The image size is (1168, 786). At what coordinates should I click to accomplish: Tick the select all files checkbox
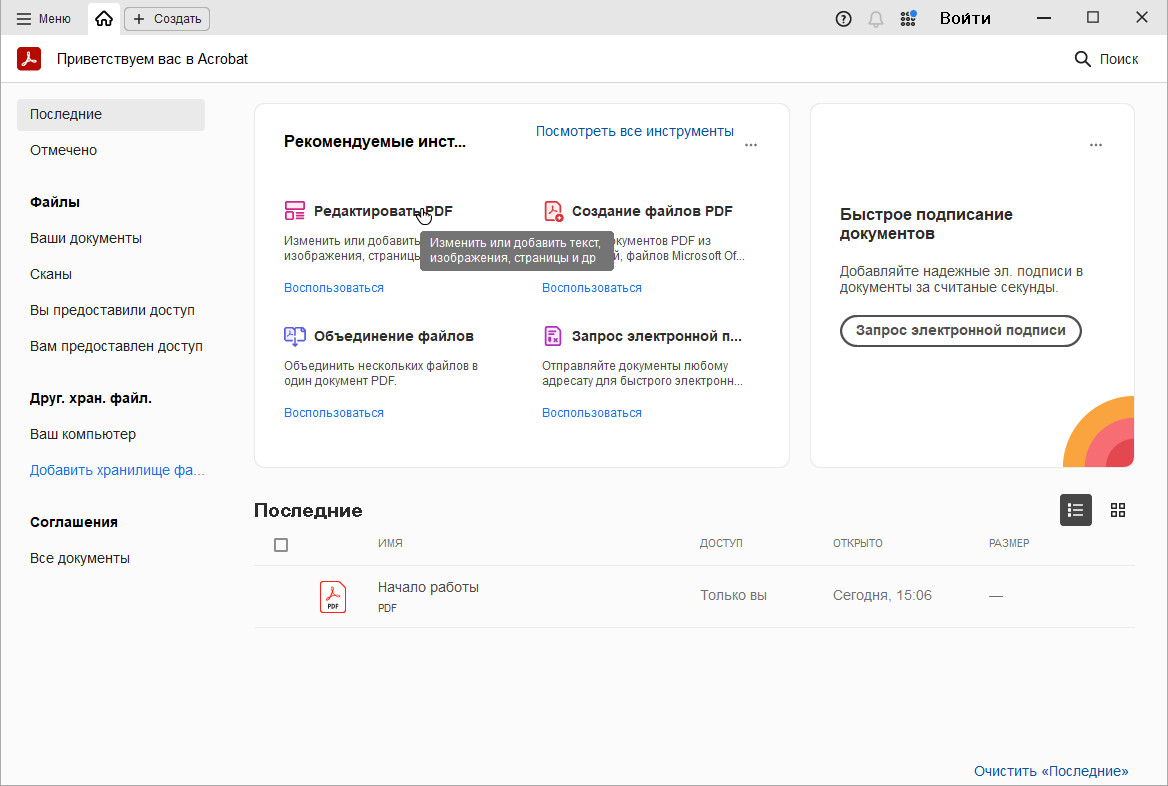[281, 545]
